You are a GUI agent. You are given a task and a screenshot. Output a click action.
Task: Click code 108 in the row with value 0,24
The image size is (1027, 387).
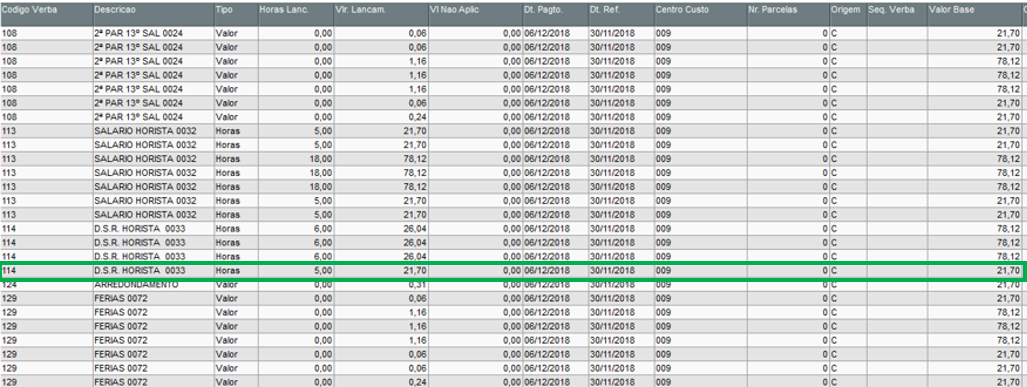coord(9,117)
